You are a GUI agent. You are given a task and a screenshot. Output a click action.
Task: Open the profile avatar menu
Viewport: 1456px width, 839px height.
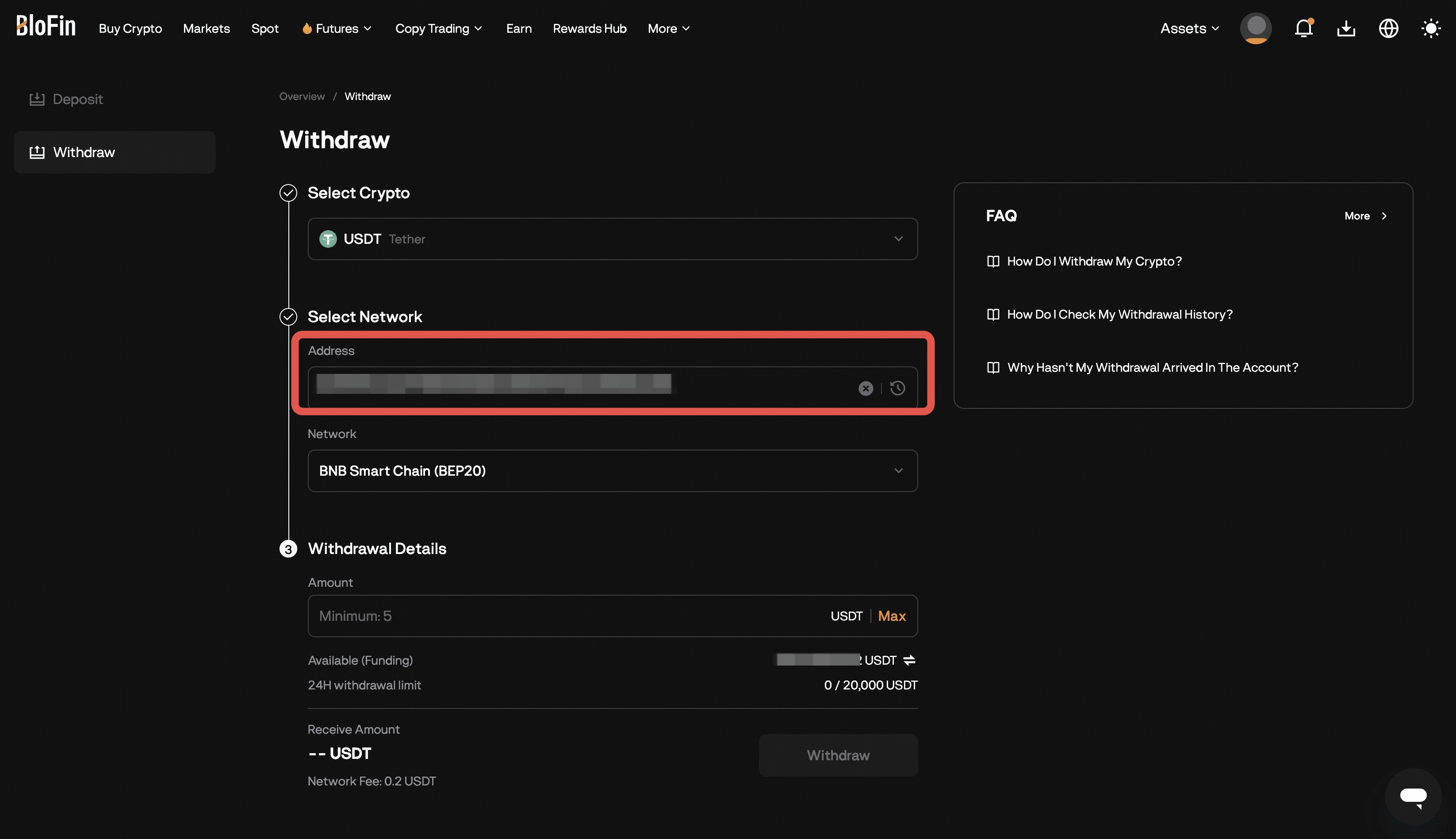1256,28
